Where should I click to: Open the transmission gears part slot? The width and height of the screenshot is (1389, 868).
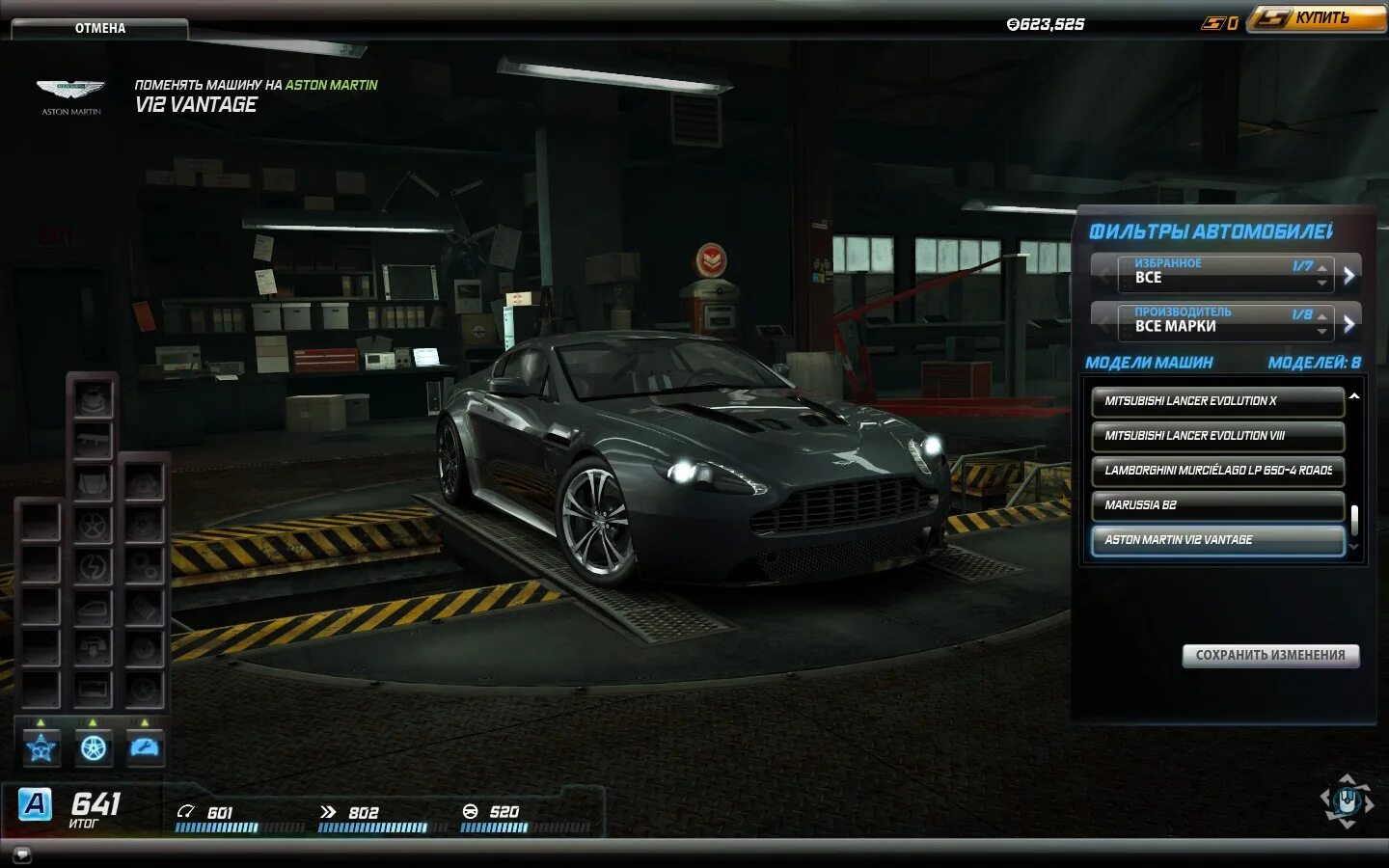pos(144,566)
